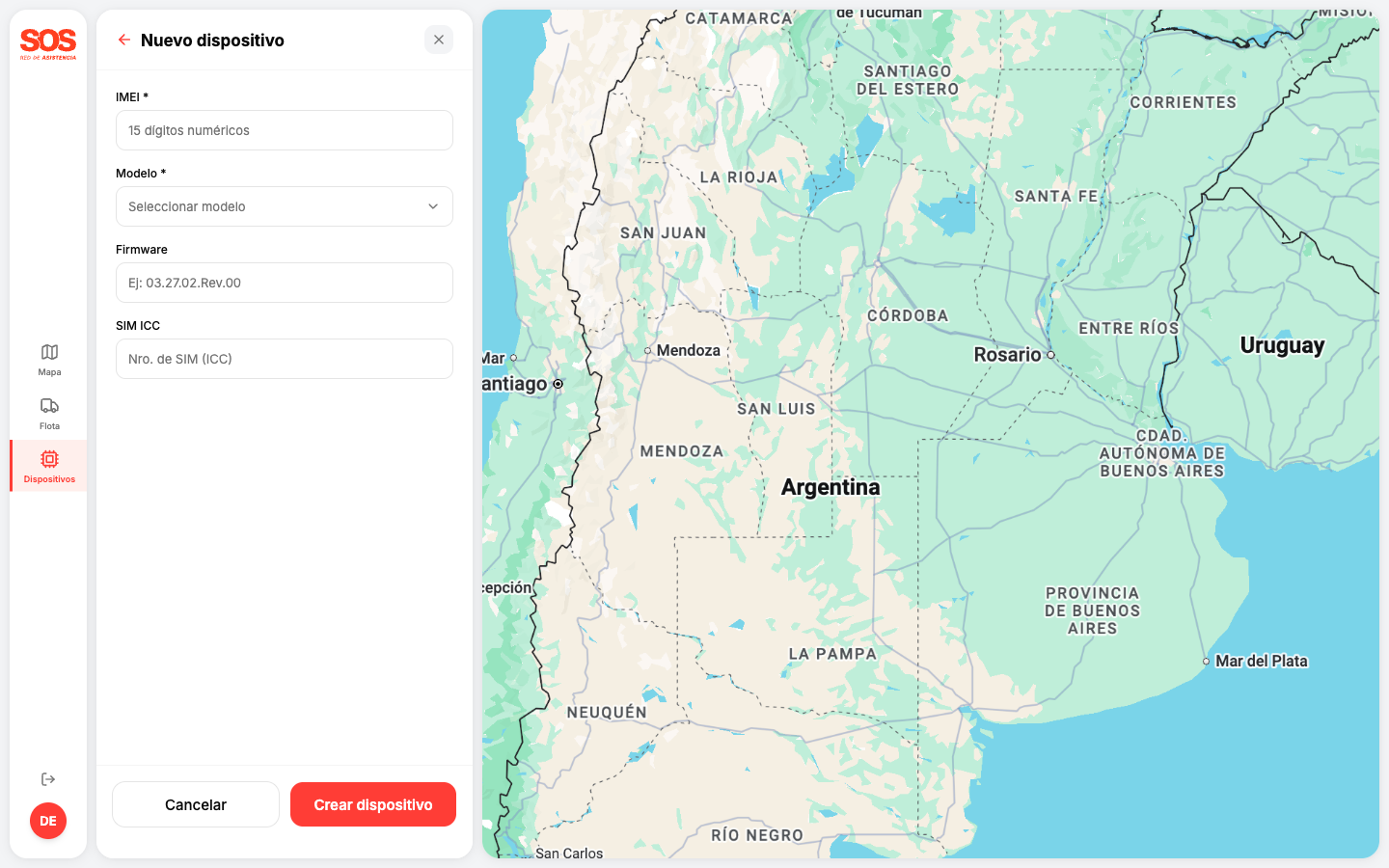Click Mendoza city marker on map
Viewport: 1389px width, 868px height.
648,351
